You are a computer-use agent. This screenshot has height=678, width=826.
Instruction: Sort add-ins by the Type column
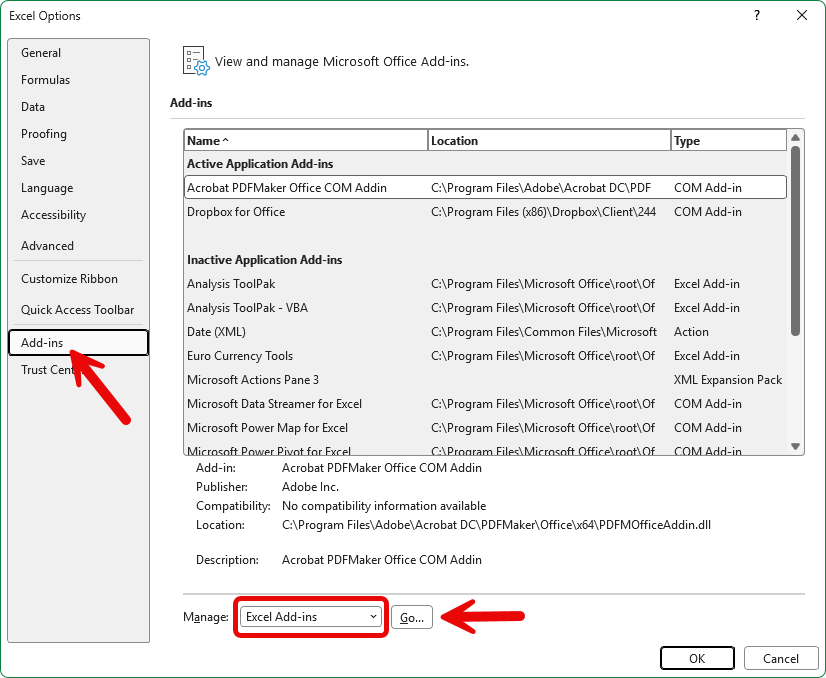(728, 140)
